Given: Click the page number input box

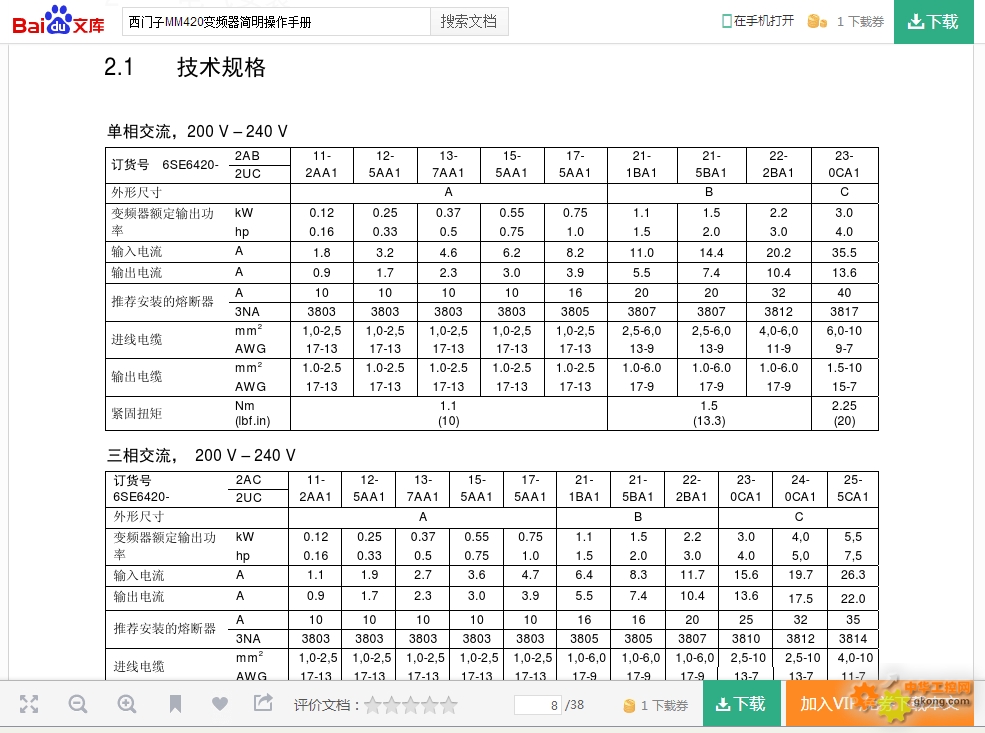Looking at the screenshot, I should pos(537,705).
